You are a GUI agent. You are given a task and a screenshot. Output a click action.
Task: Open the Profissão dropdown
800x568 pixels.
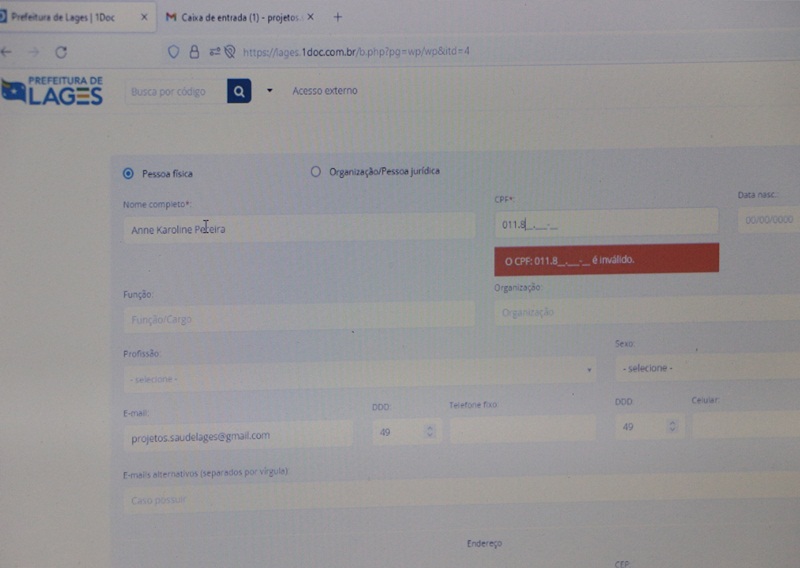(360, 378)
